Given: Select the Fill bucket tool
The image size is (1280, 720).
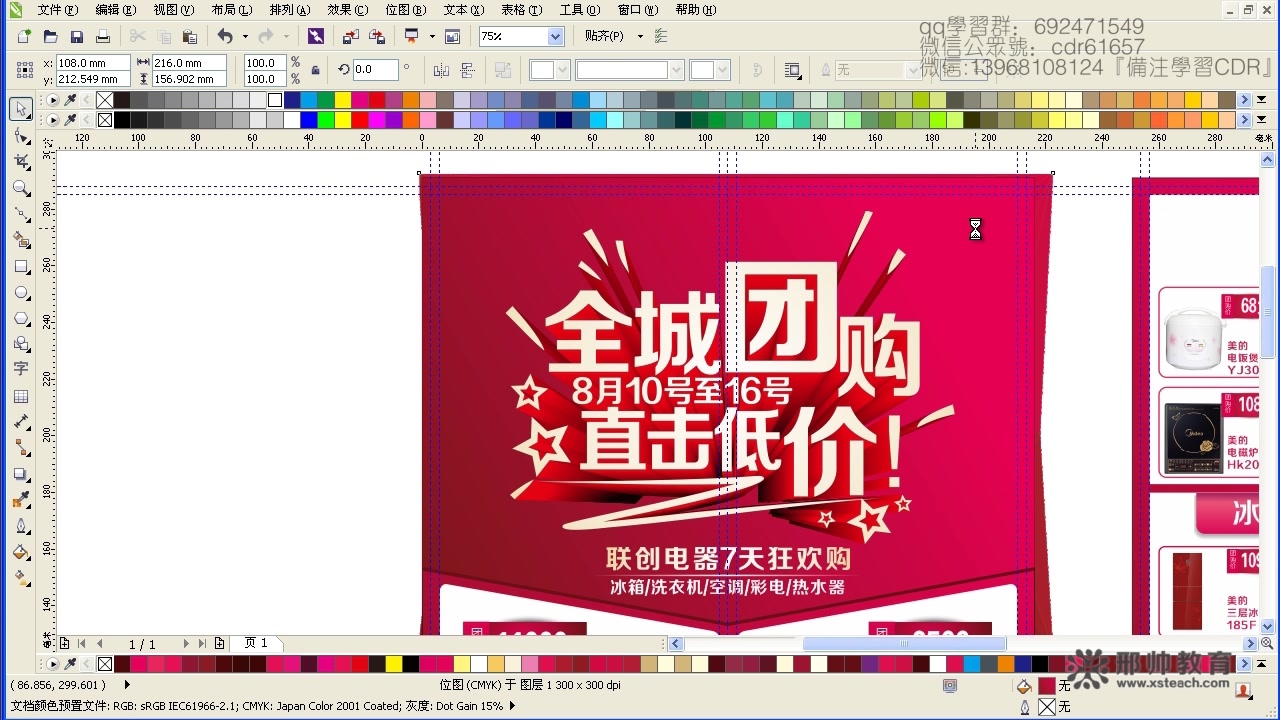Looking at the screenshot, I should click(20, 552).
